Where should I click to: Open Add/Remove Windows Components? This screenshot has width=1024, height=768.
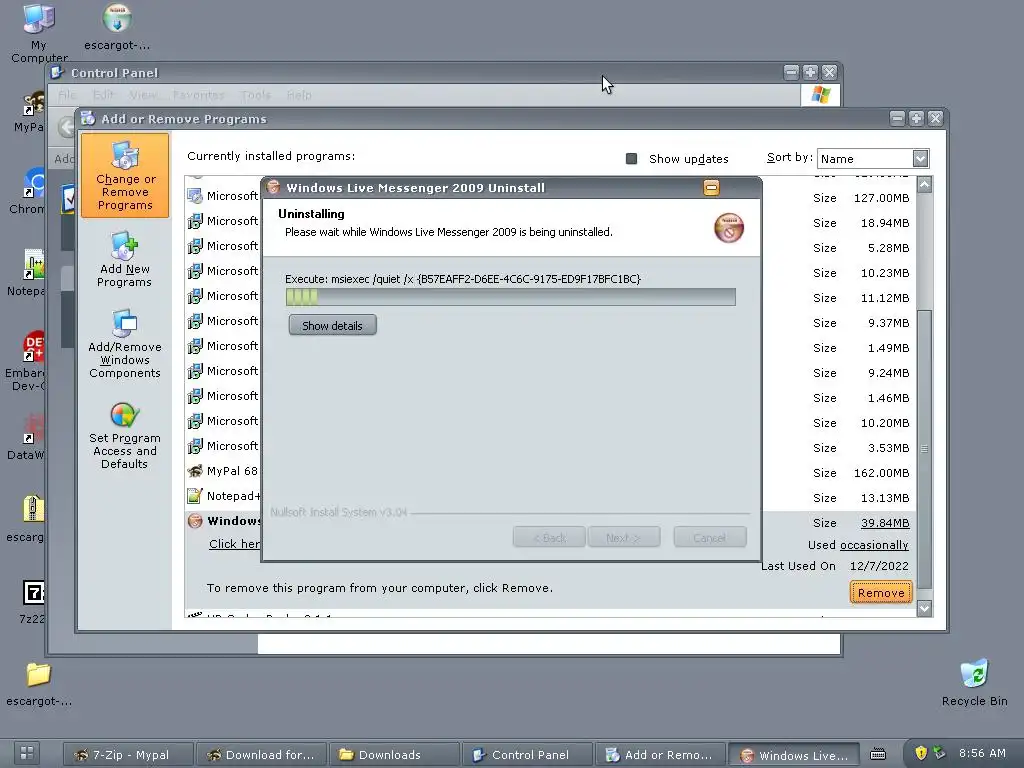point(125,344)
